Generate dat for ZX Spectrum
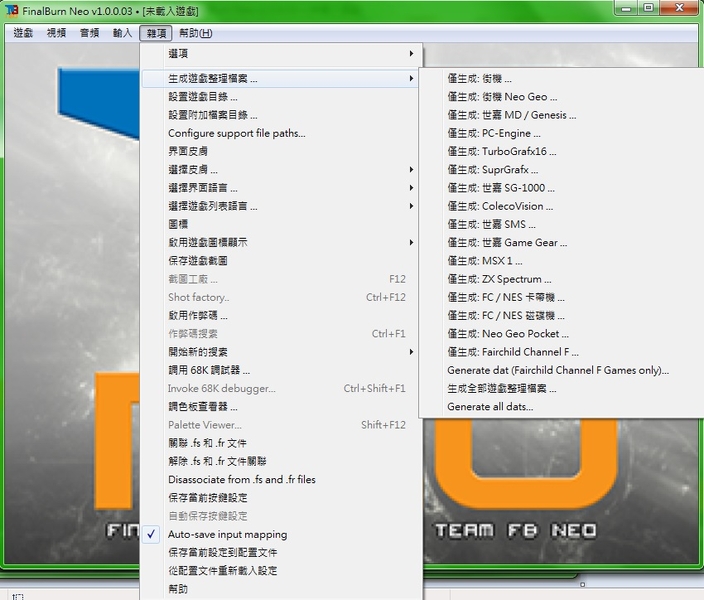 [x=562, y=279]
